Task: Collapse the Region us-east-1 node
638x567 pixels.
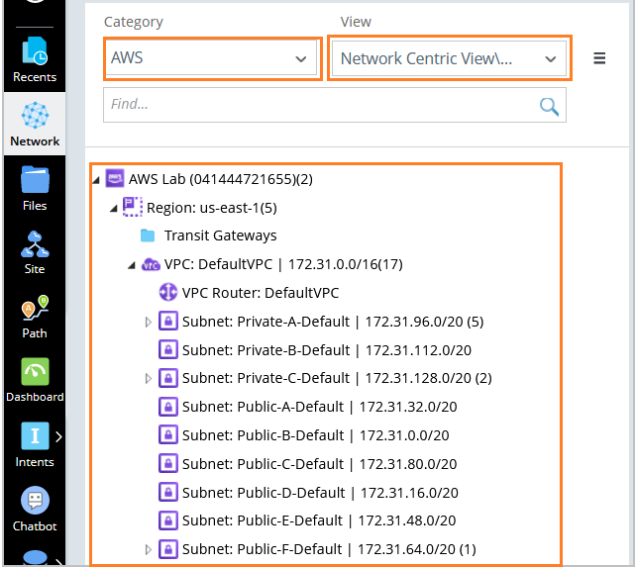Action: click(114, 208)
